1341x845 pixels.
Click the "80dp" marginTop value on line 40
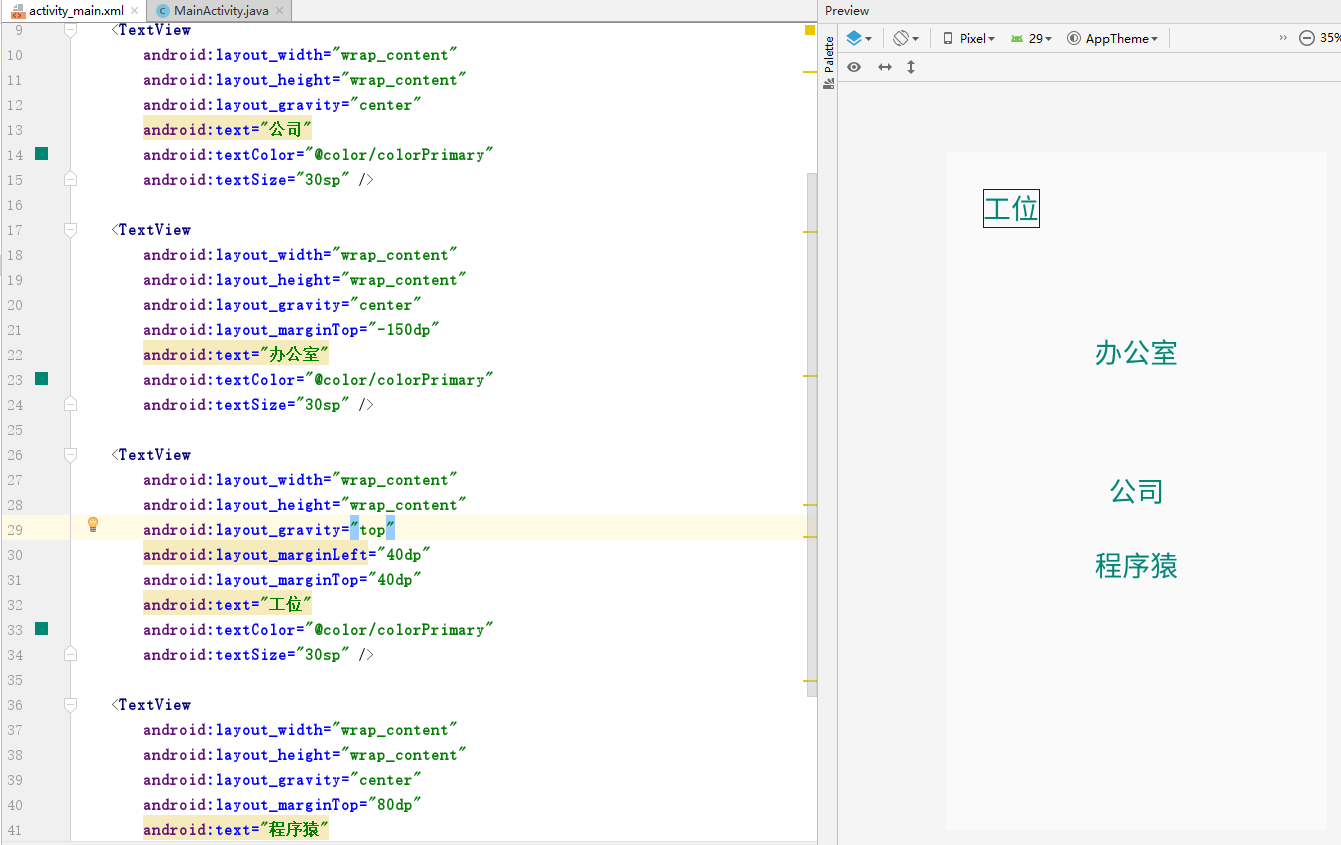(x=395, y=805)
